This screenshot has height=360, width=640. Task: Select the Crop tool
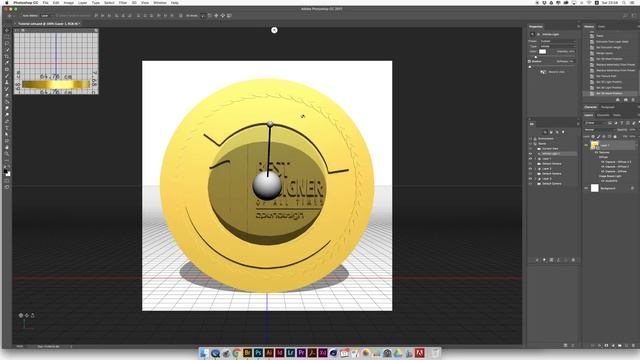7,56
